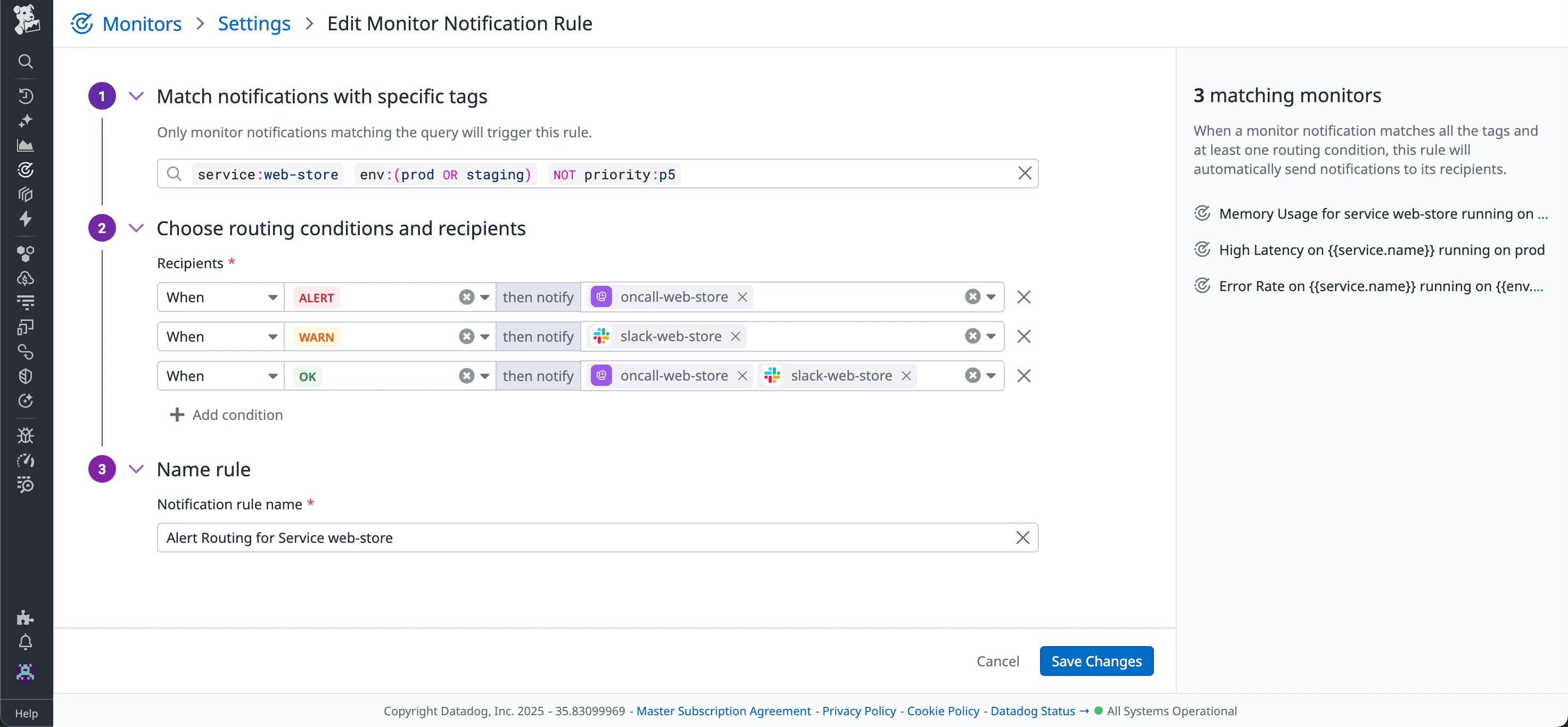Clear all recipients in ALERT row

pyautogui.click(x=973, y=297)
